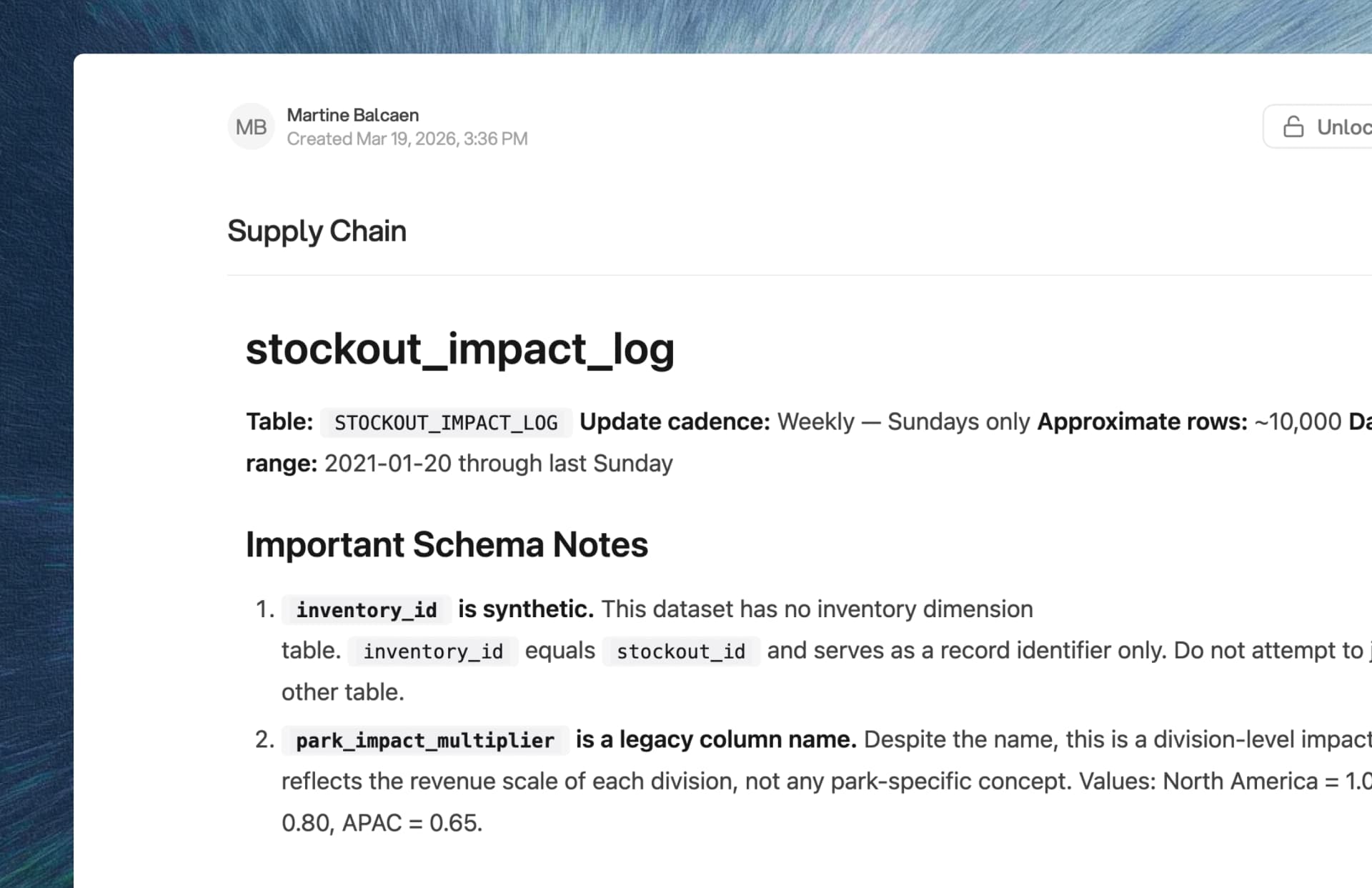This screenshot has height=888, width=1372.
Task: Click the 'Update cadence:' bold label
Action: 674,421
